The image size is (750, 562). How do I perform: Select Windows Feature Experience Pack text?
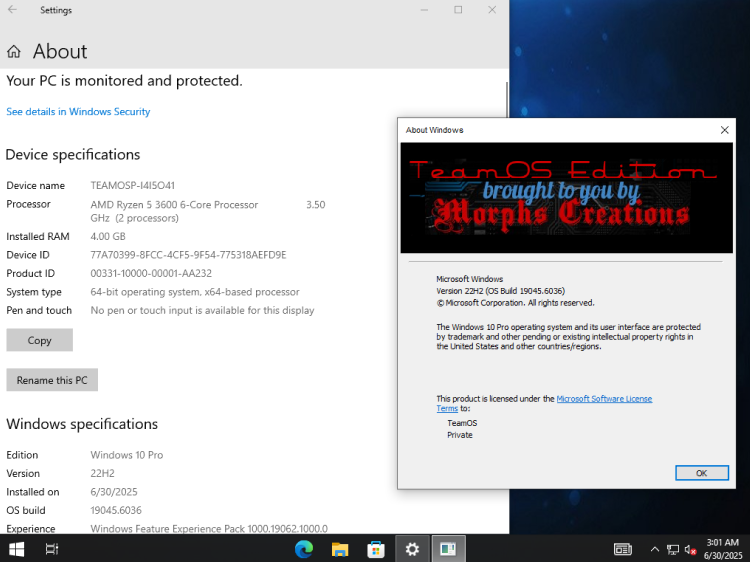(209, 529)
